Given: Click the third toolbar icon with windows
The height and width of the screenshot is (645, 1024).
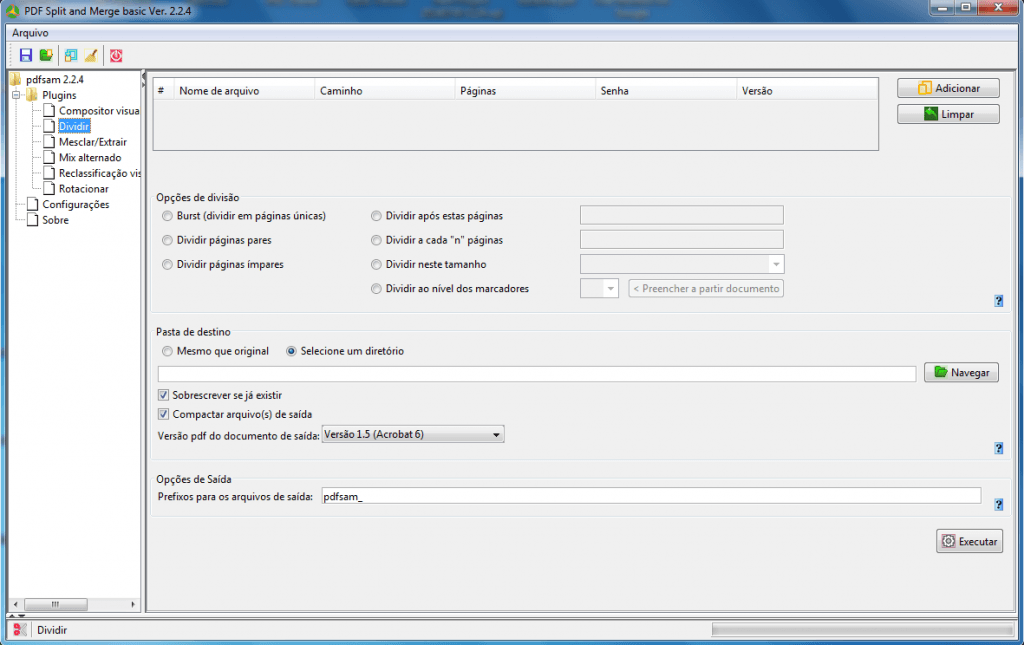Looking at the screenshot, I should point(71,55).
